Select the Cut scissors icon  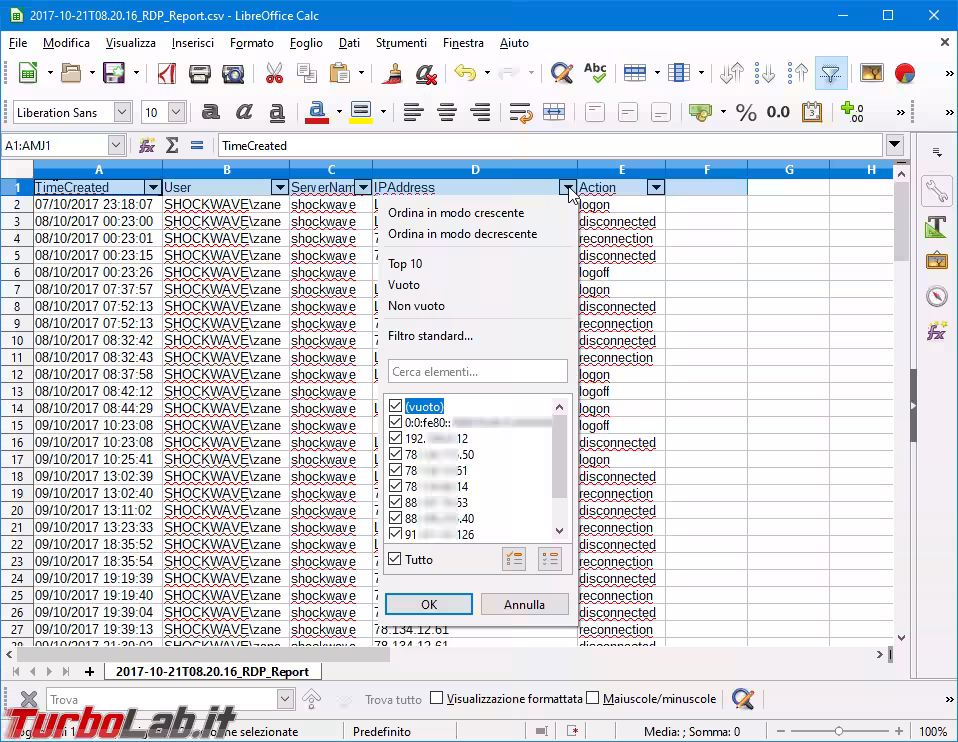coord(273,74)
